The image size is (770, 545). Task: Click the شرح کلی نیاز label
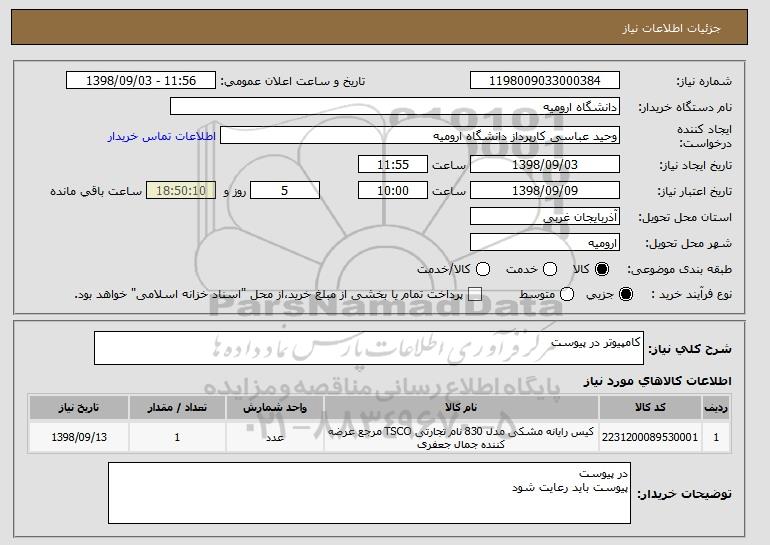click(690, 349)
